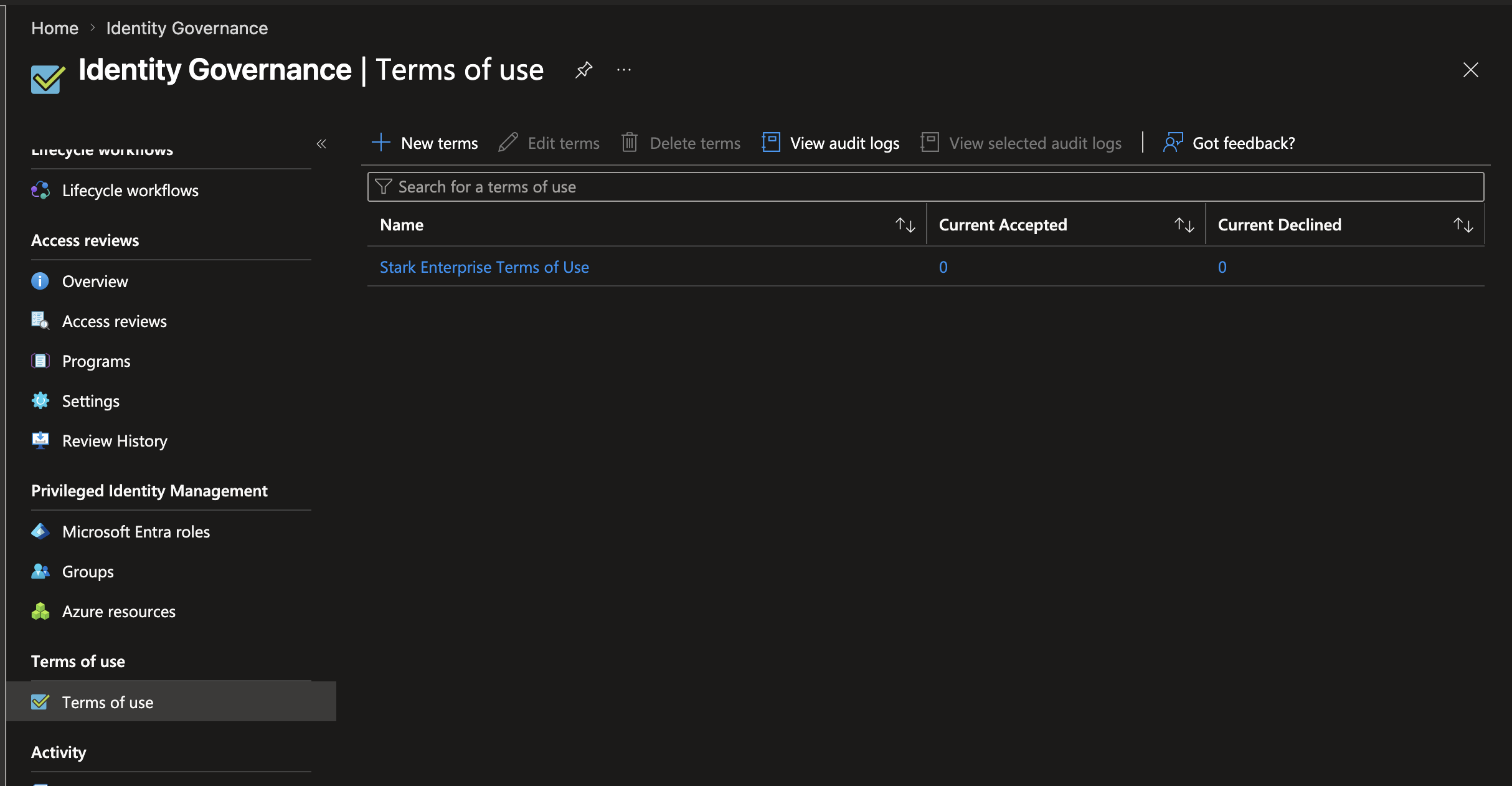Click the Current Accepted column header
Viewport: 1512px width, 786px height.
tap(1003, 225)
